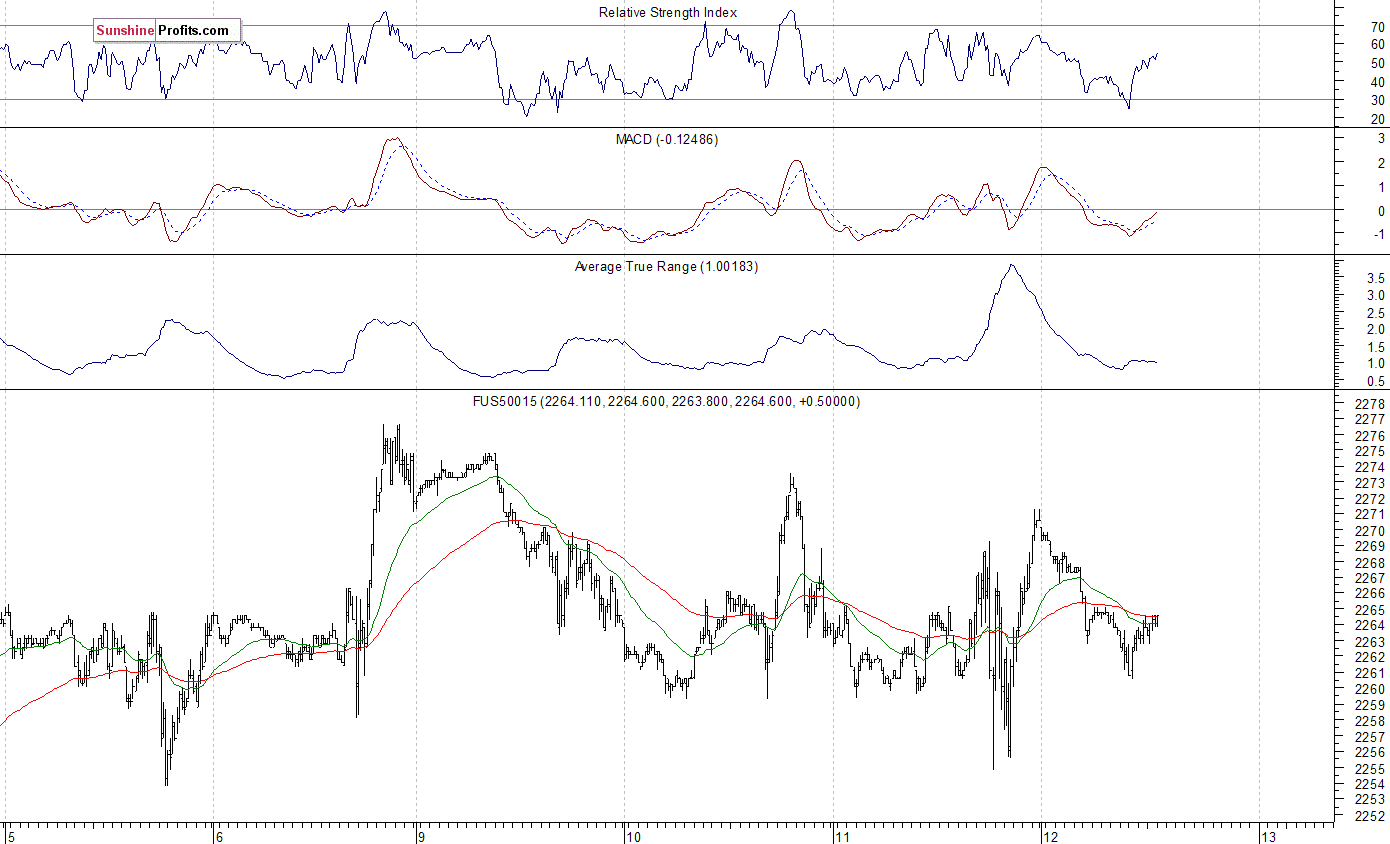1390x844 pixels.
Task: Click date label 11 on time axis
Action: [x=841, y=836]
